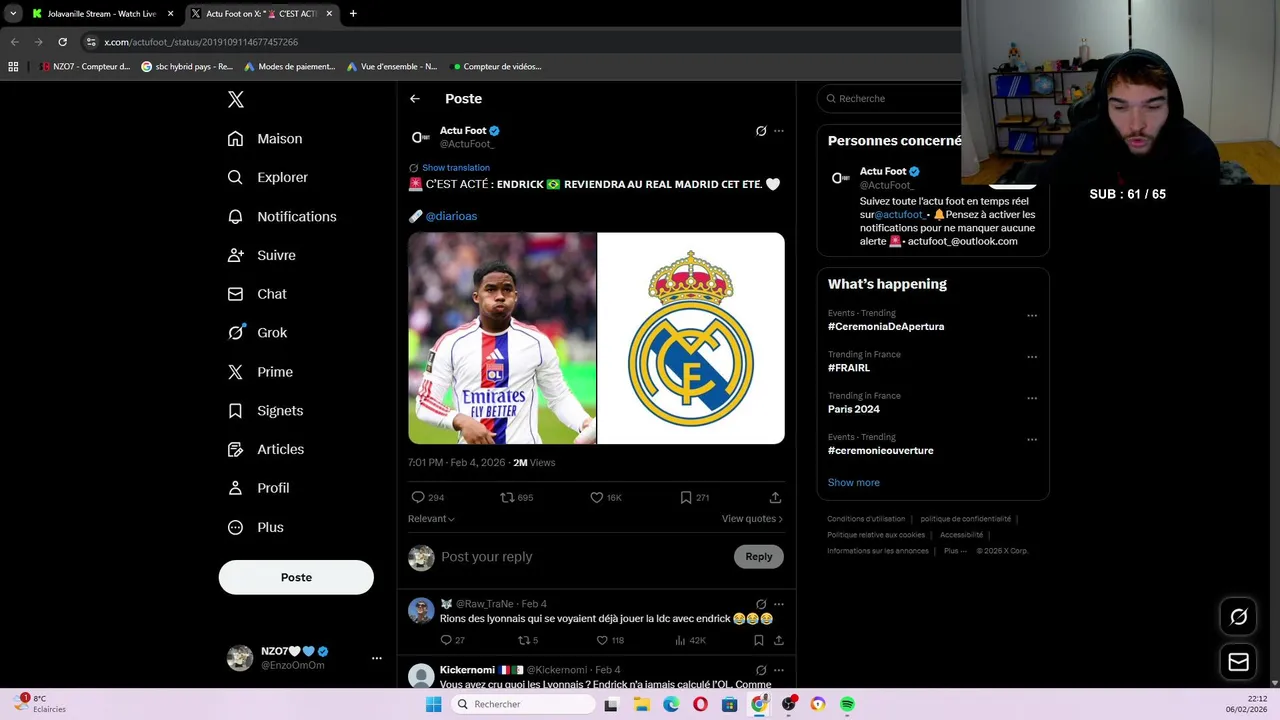1280x720 pixels.
Task: Open options for #CeremoniaDeApertura trend
Action: click(x=1032, y=316)
